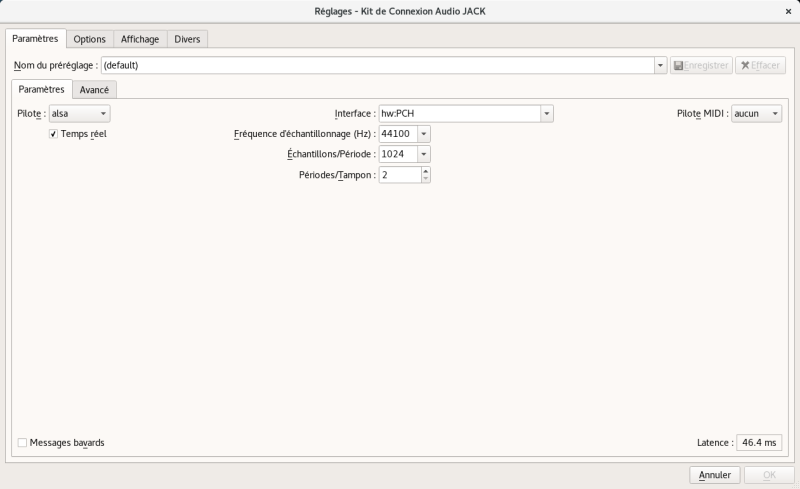Expand the Échantillons/Période dropdown arrow
The height and width of the screenshot is (489, 800).
[x=423, y=154]
